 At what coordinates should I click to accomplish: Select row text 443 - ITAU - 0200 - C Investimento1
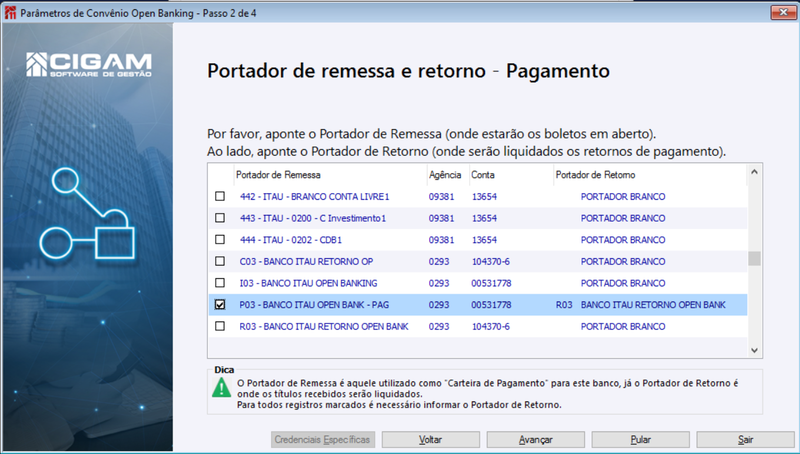[x=313, y=218]
